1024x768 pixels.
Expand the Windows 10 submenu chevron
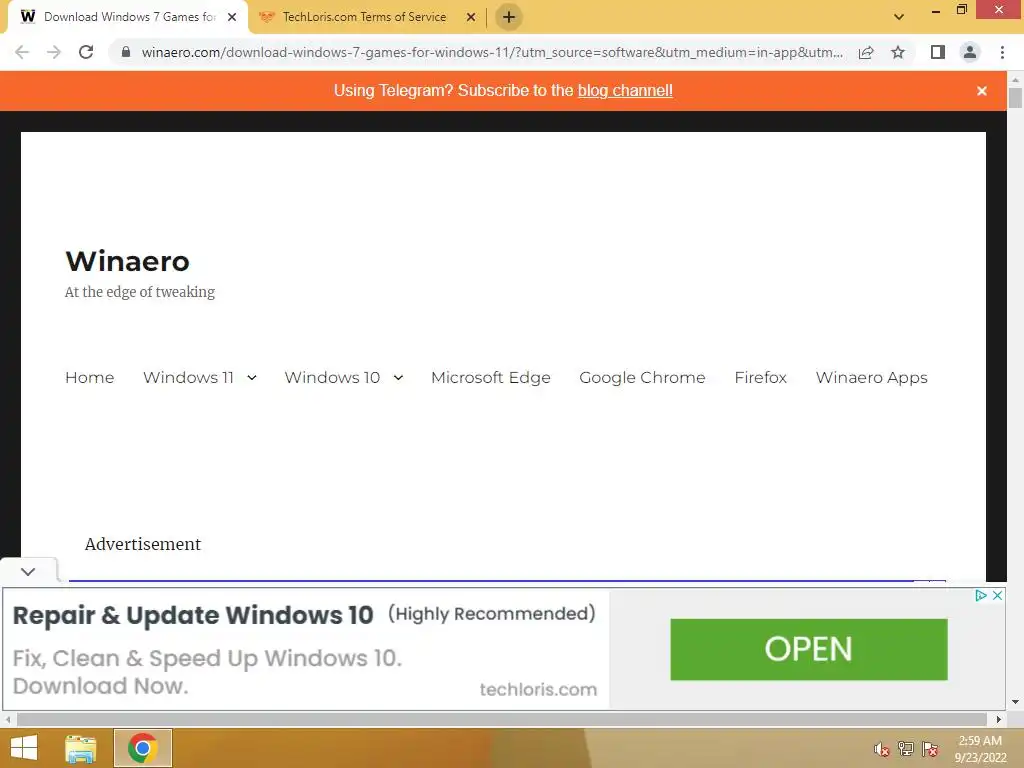[398, 377]
